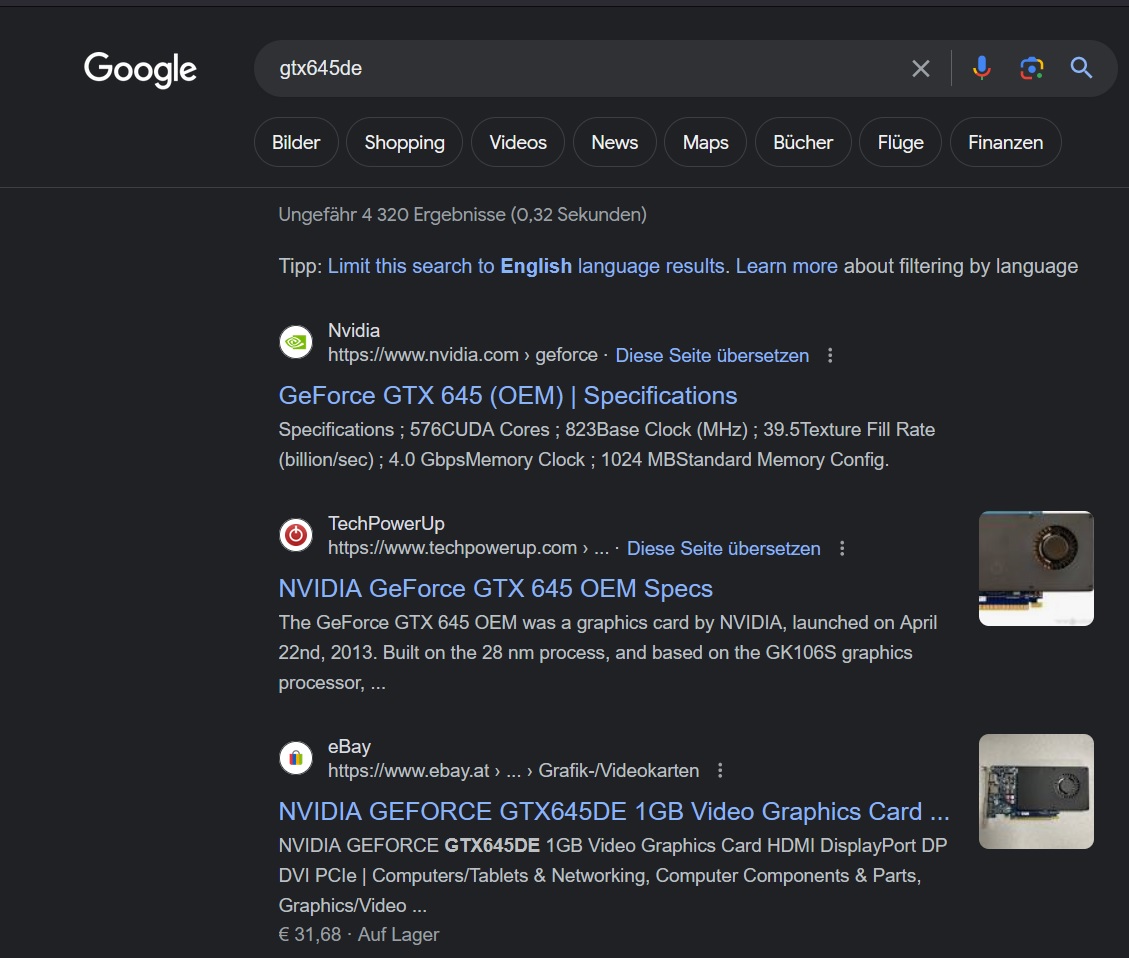Switch to Bilder results tab
The image size is (1129, 958).
point(296,143)
